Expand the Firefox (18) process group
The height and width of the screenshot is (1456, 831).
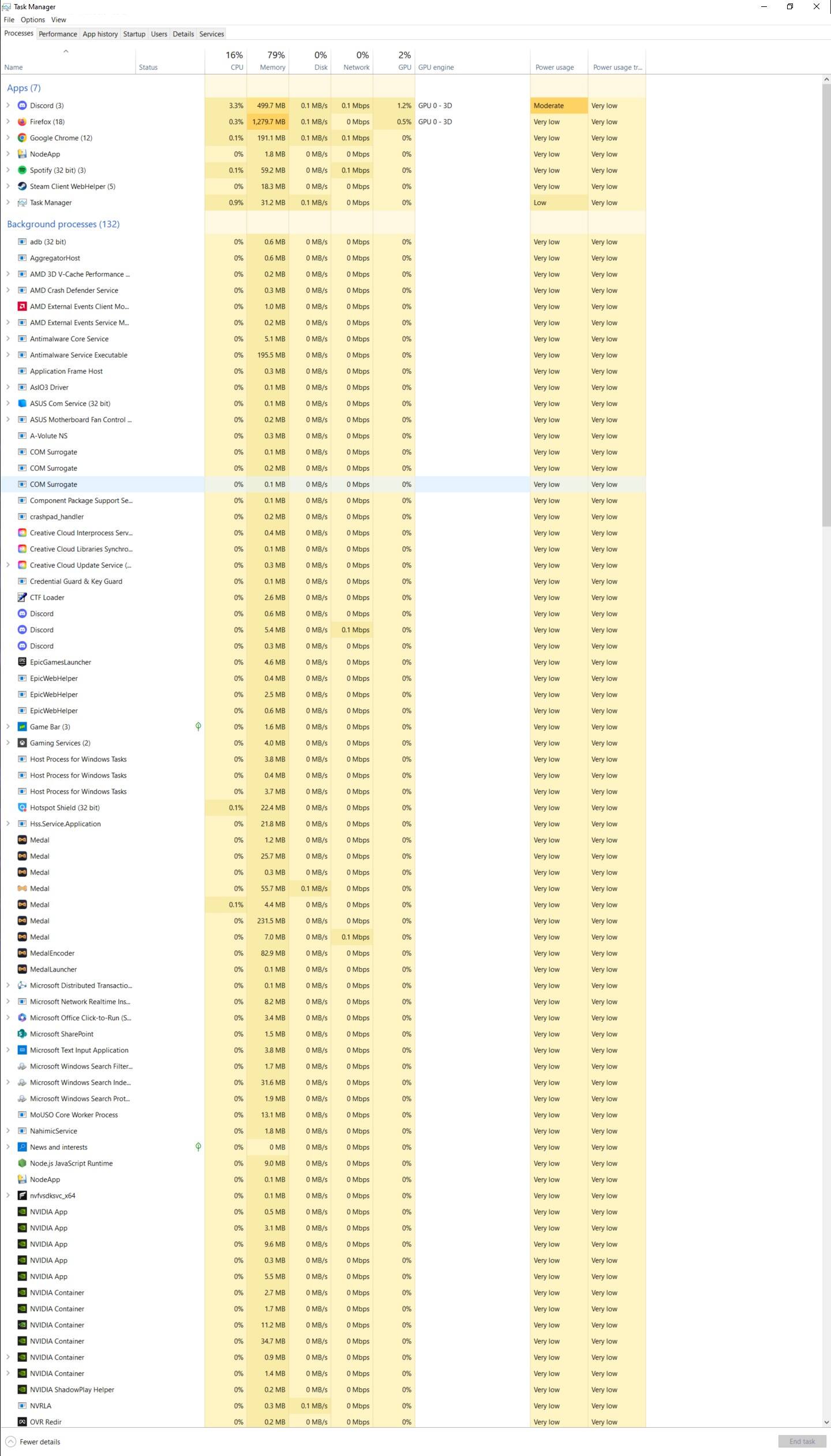click(x=8, y=122)
